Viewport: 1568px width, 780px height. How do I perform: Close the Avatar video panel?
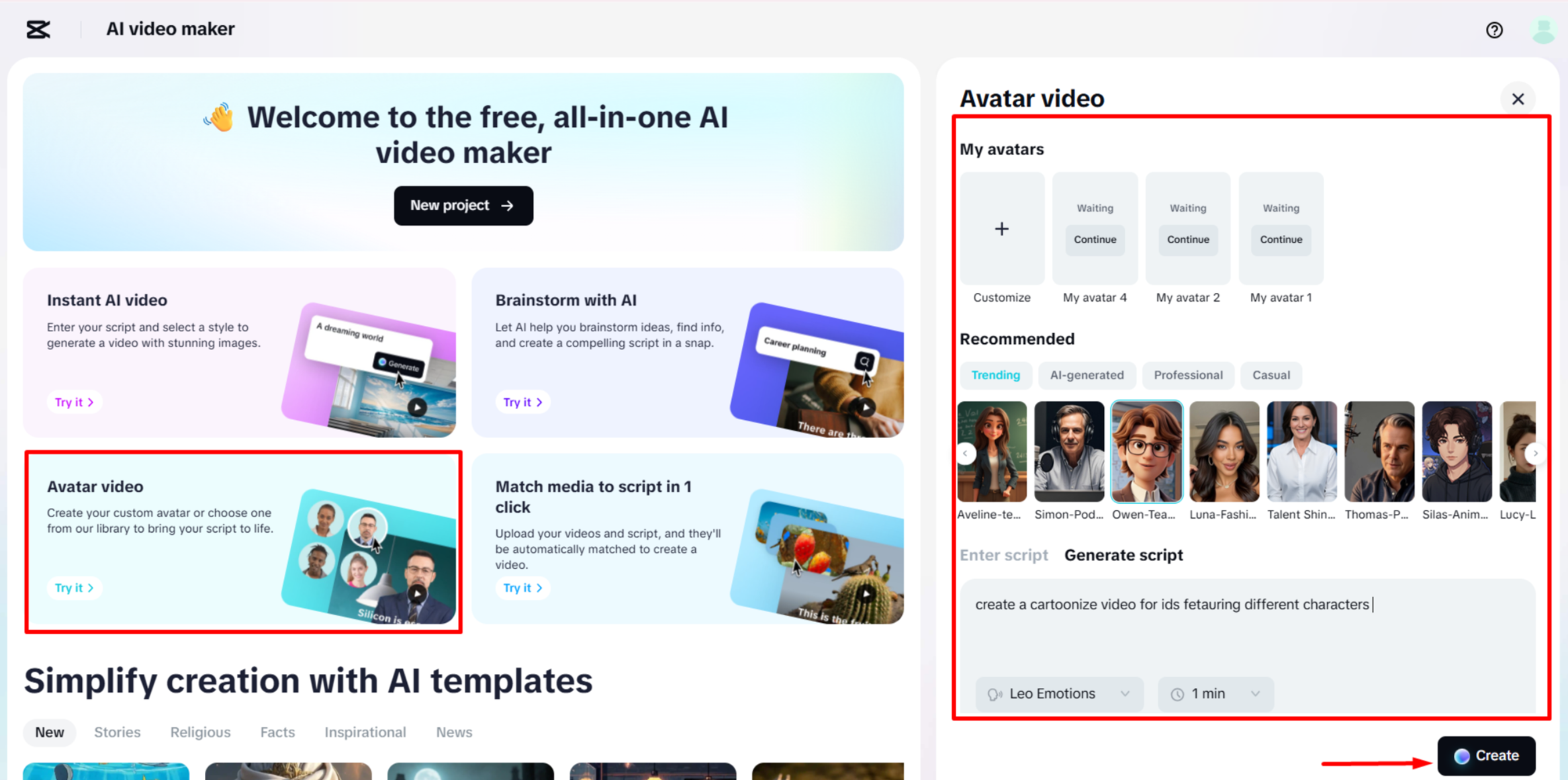(1518, 98)
